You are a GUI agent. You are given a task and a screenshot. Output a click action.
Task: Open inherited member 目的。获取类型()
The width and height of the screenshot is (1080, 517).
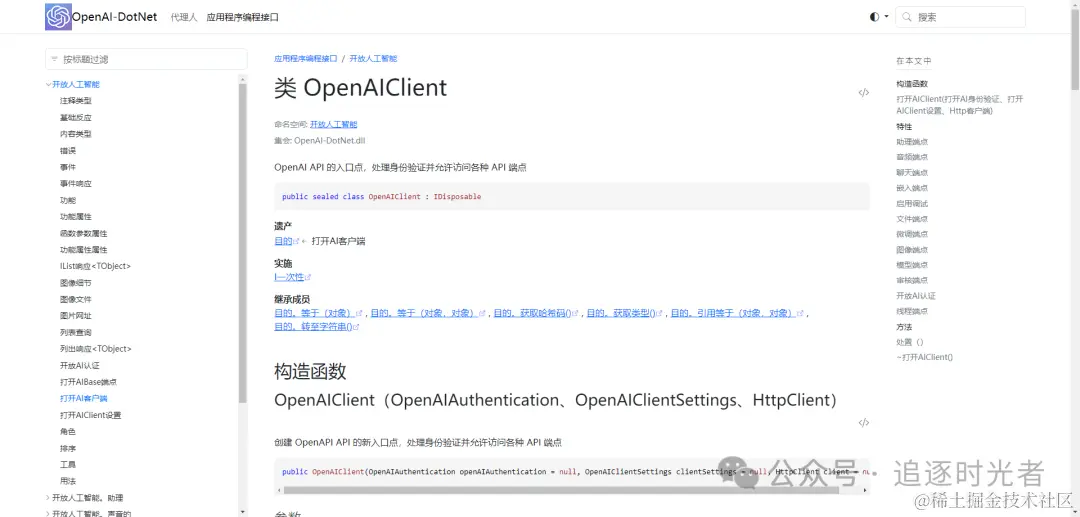(x=620, y=313)
